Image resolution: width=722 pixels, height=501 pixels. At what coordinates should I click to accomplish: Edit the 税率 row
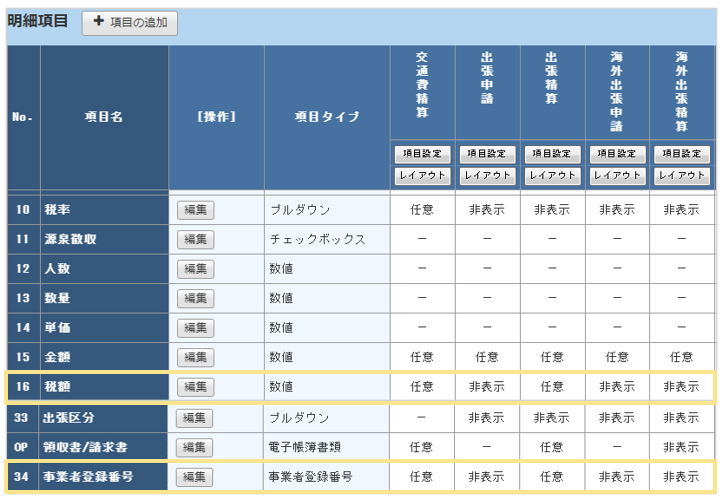pyautogui.click(x=195, y=210)
